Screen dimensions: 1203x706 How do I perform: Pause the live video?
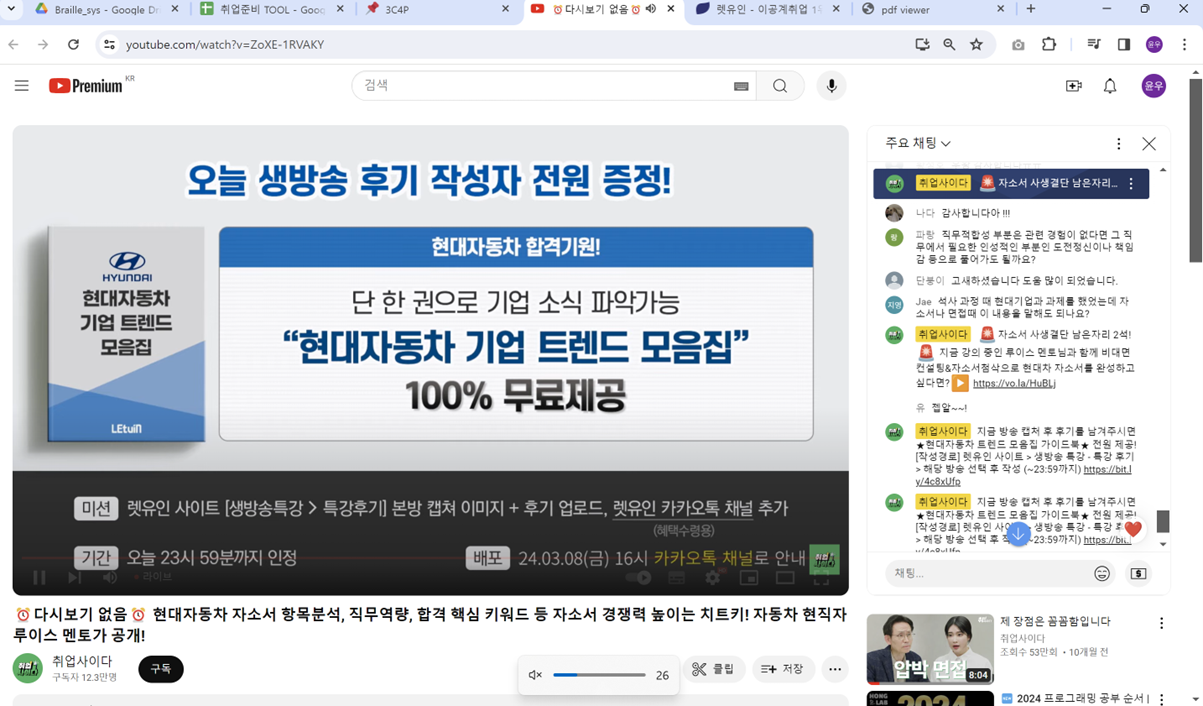tap(39, 577)
